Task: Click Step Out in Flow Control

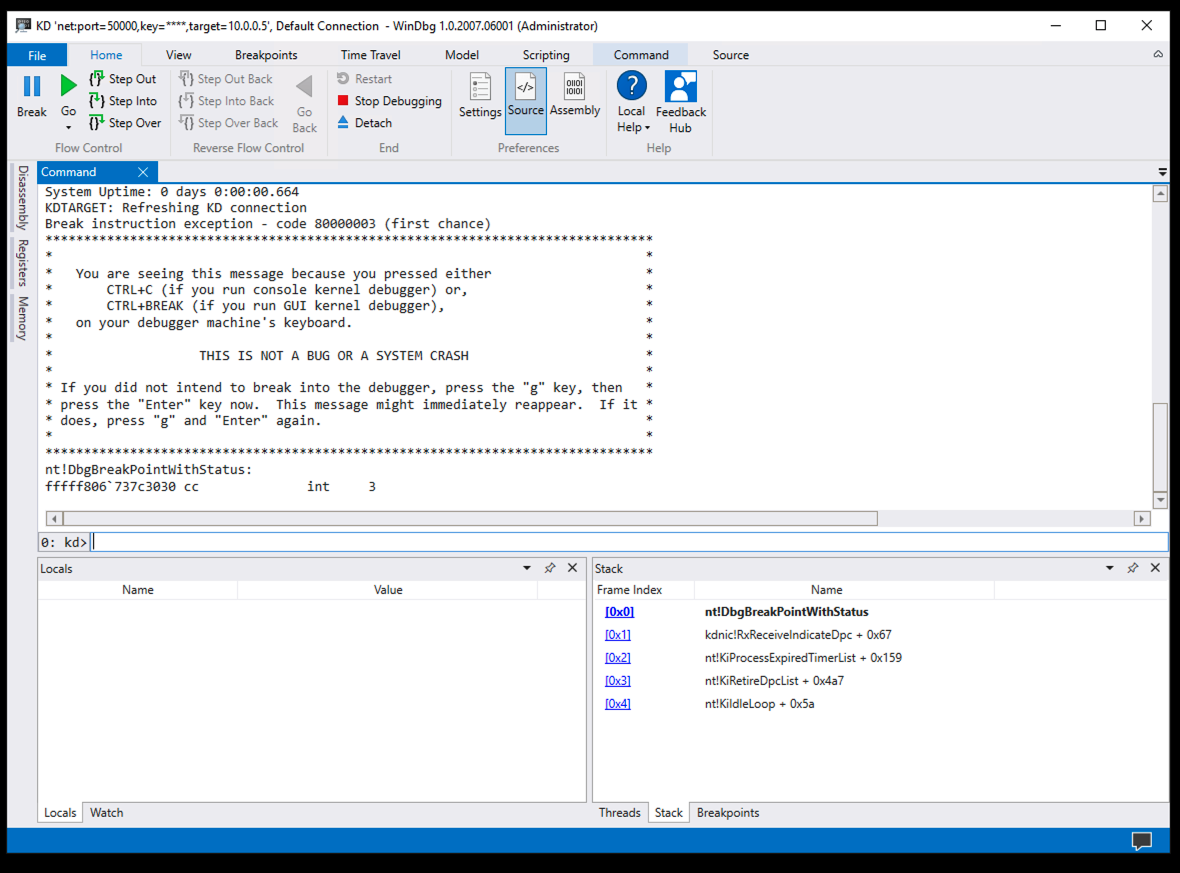Action: point(123,78)
